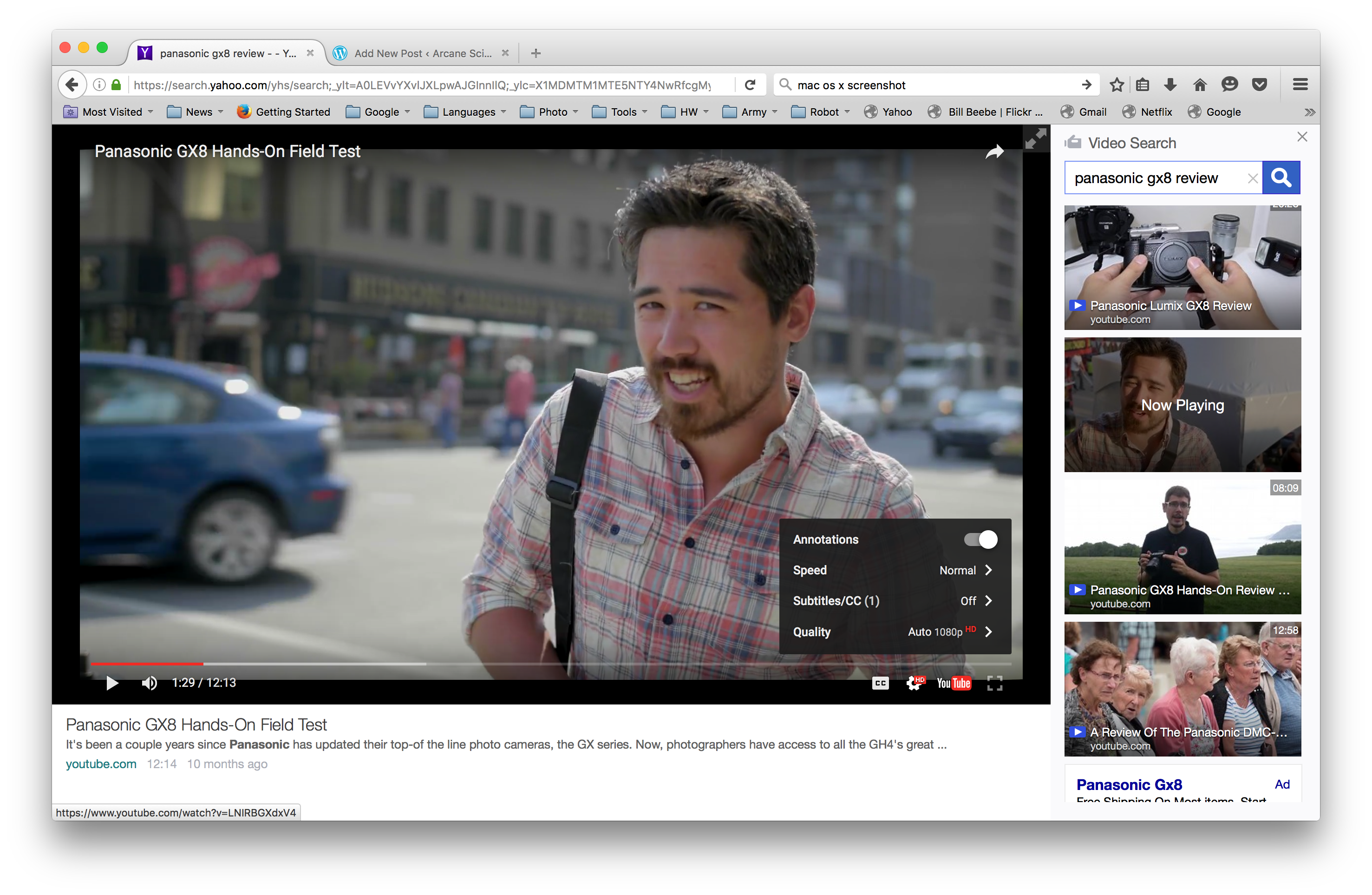Open the downloads arrow icon
The image size is (1372, 895).
pyautogui.click(x=1170, y=85)
